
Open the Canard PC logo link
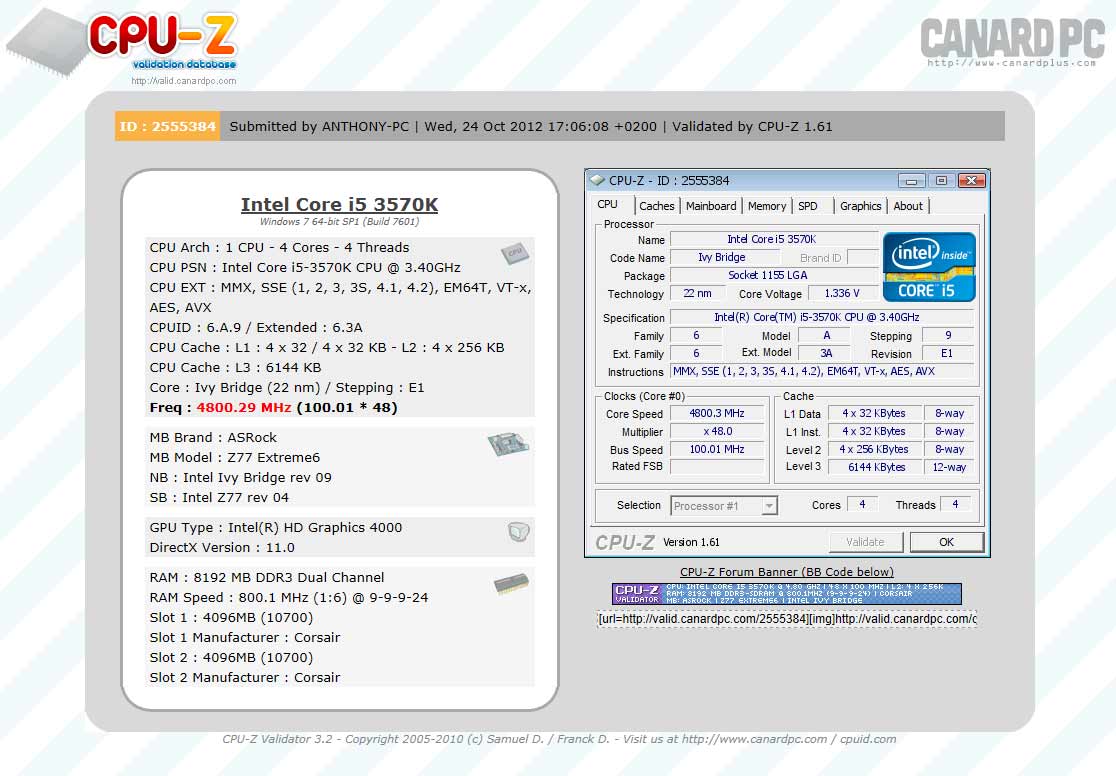click(x=1012, y=42)
